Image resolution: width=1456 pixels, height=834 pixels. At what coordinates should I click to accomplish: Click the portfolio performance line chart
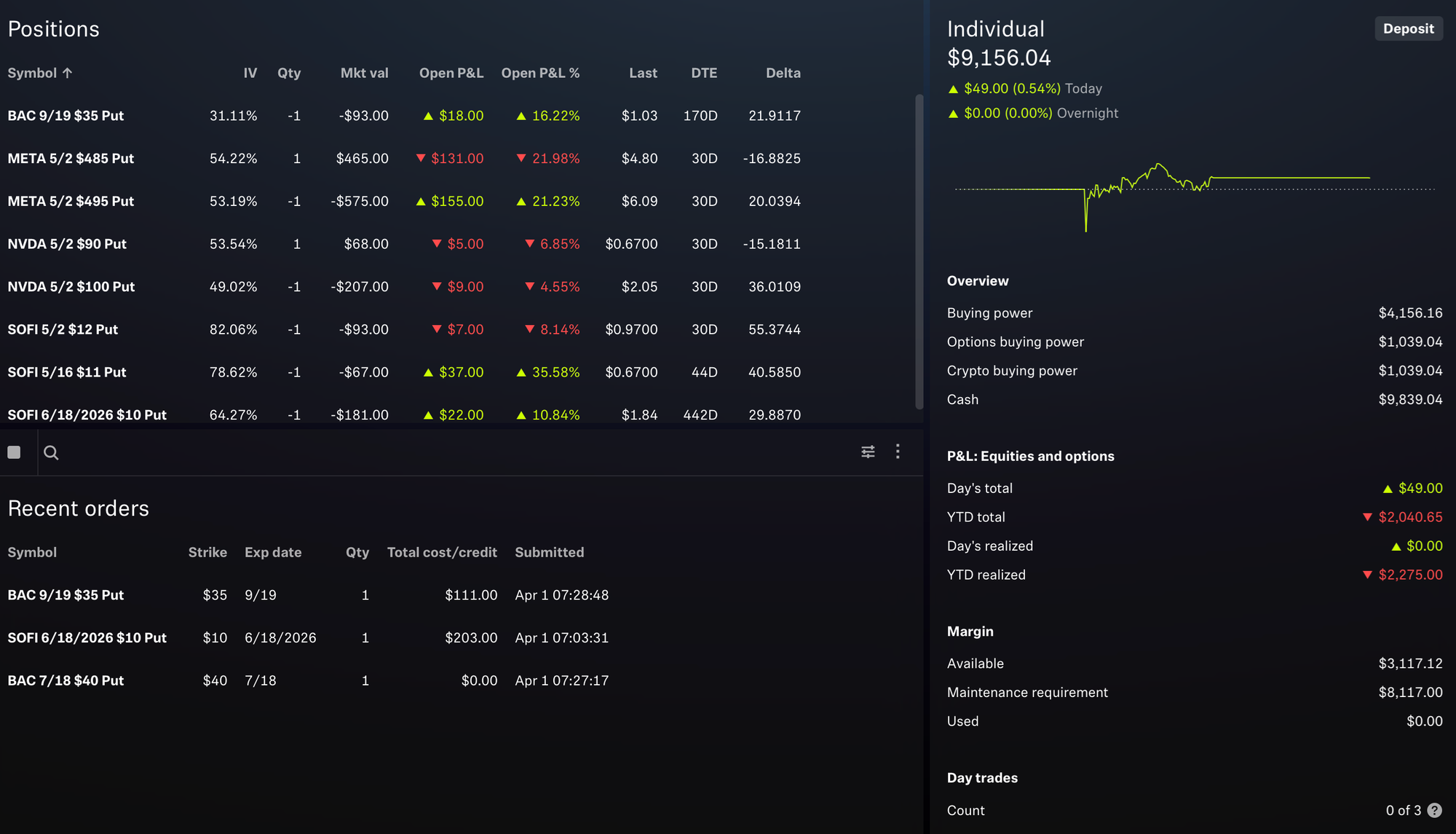coord(1194,197)
